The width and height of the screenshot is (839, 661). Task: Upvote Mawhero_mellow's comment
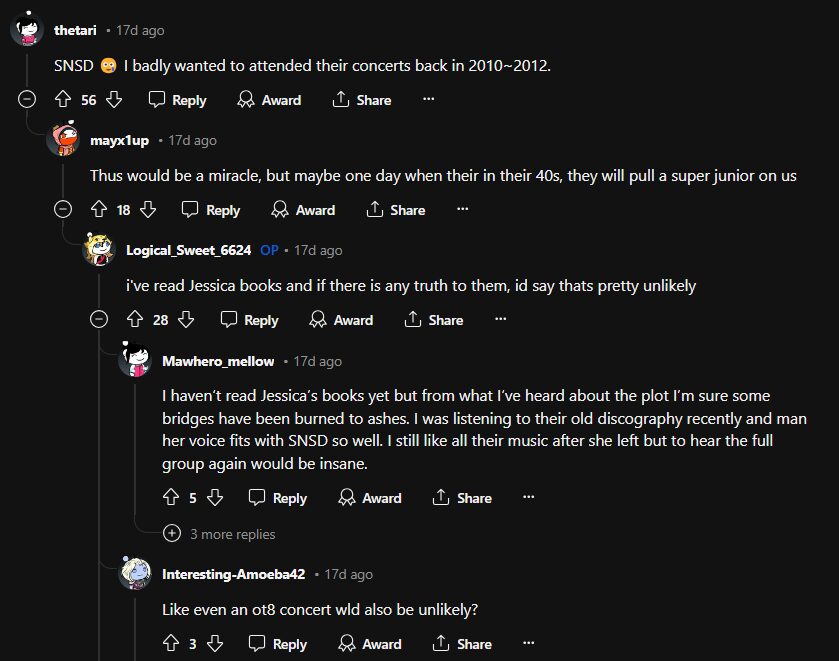pos(171,498)
